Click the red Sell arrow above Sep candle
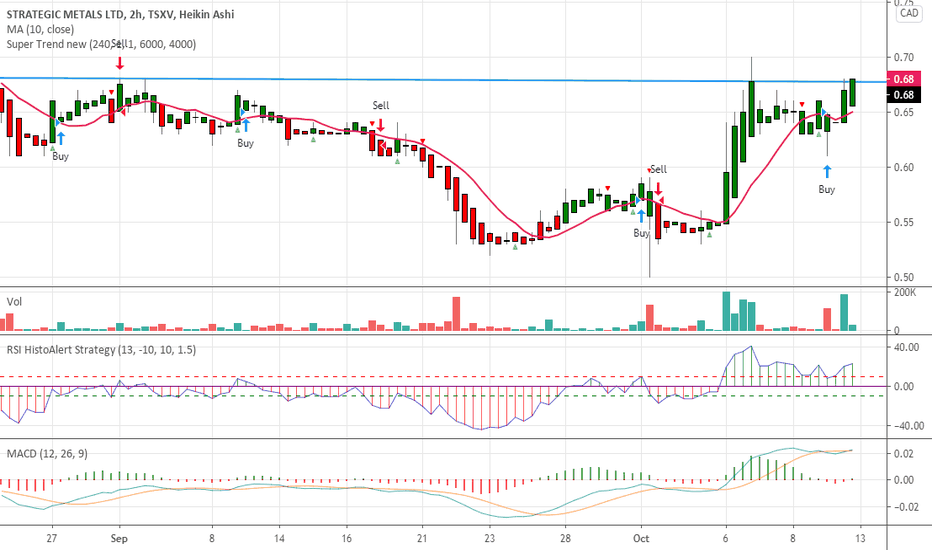932x550 pixels. (120, 63)
